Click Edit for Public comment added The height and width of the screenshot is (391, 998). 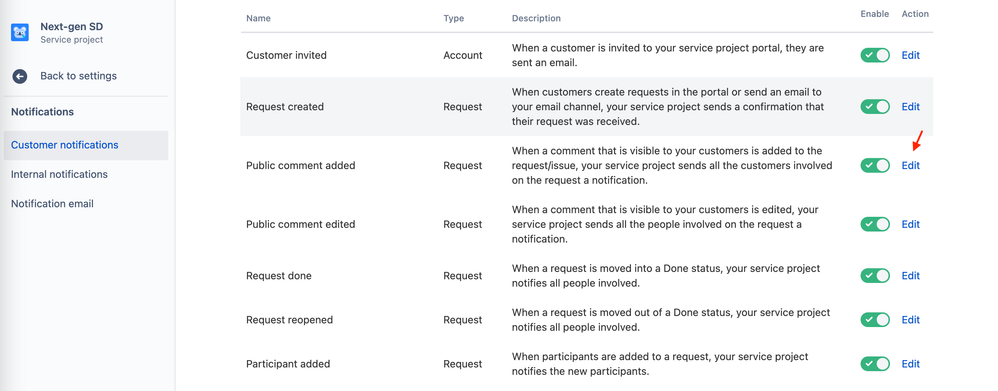[x=910, y=166]
